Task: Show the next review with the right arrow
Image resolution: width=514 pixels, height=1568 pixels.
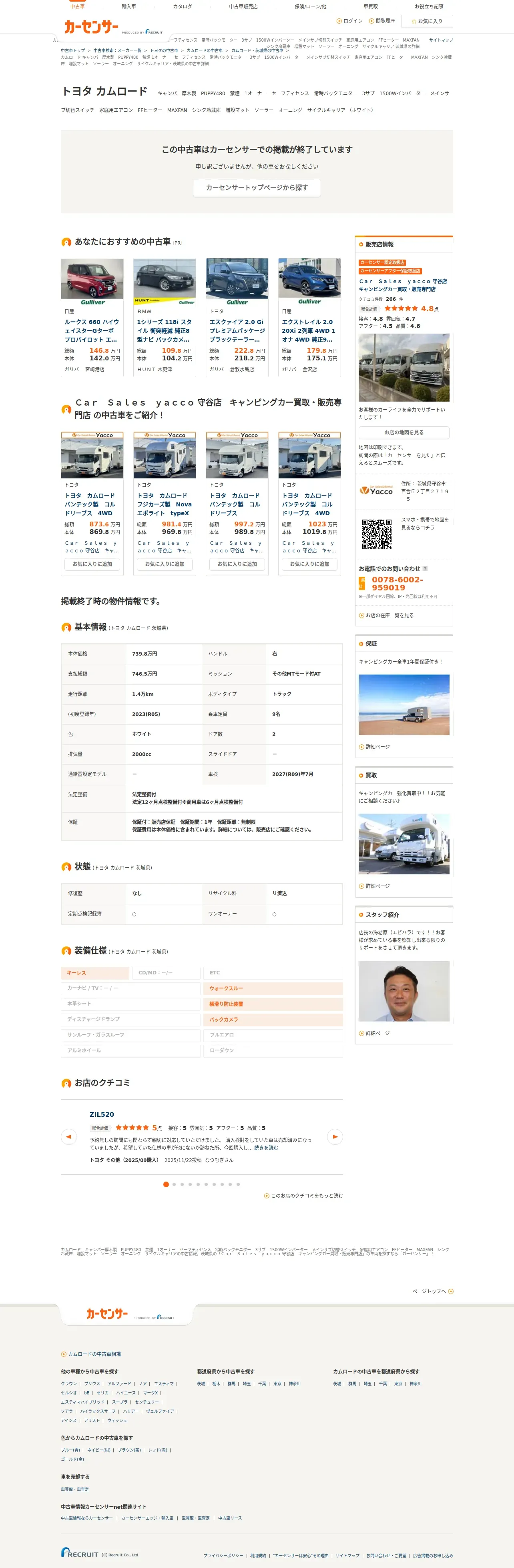Action: pyautogui.click(x=335, y=1136)
